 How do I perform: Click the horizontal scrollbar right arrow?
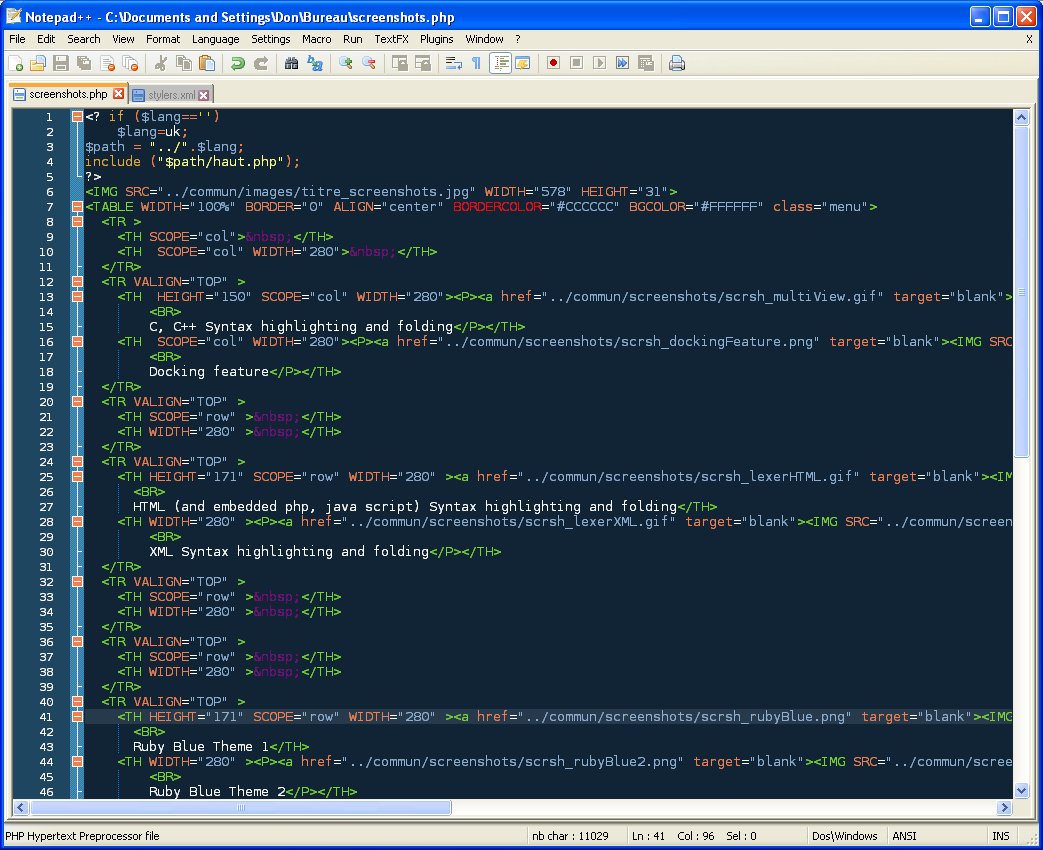click(1004, 808)
